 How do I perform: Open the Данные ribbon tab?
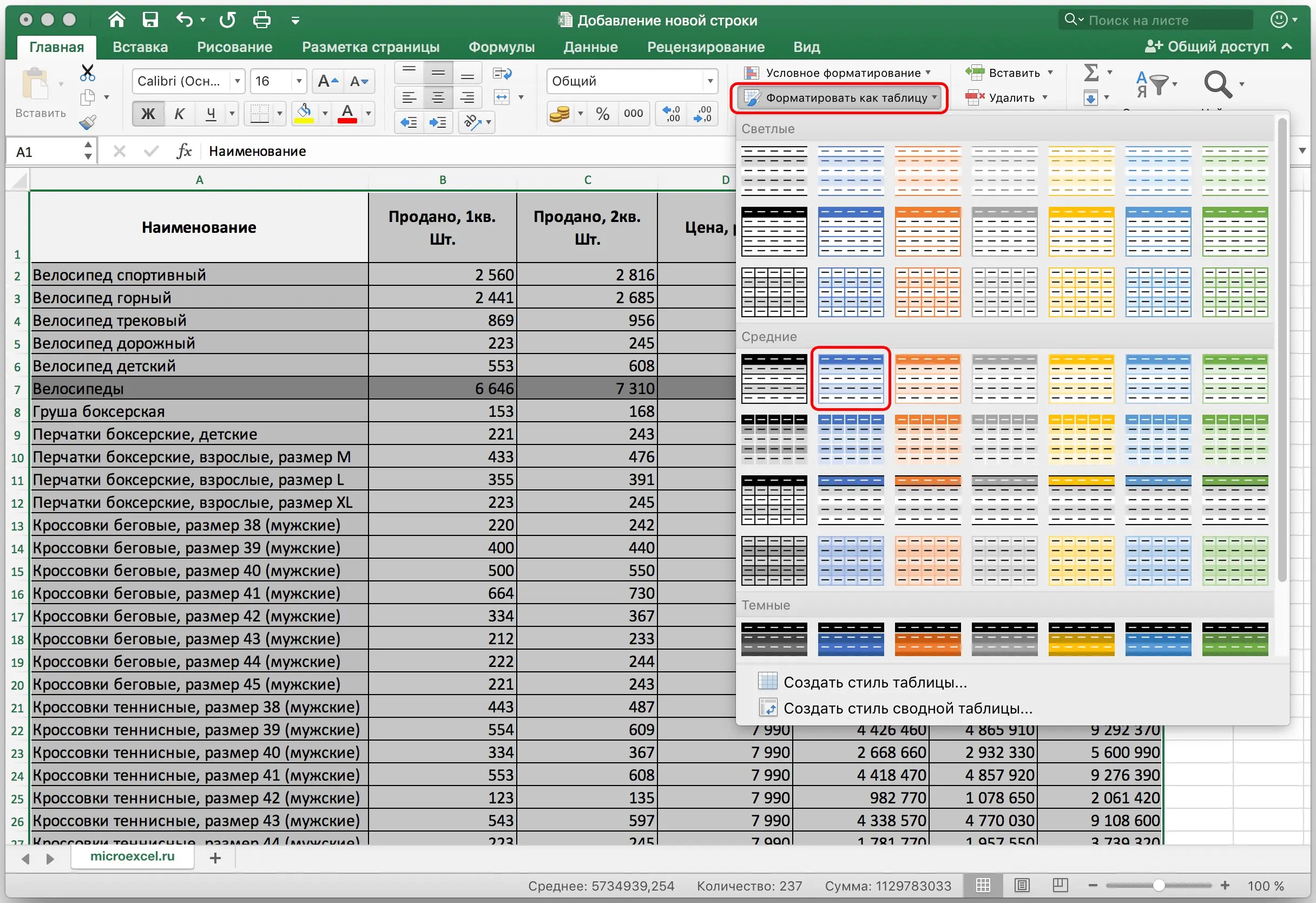(590, 47)
